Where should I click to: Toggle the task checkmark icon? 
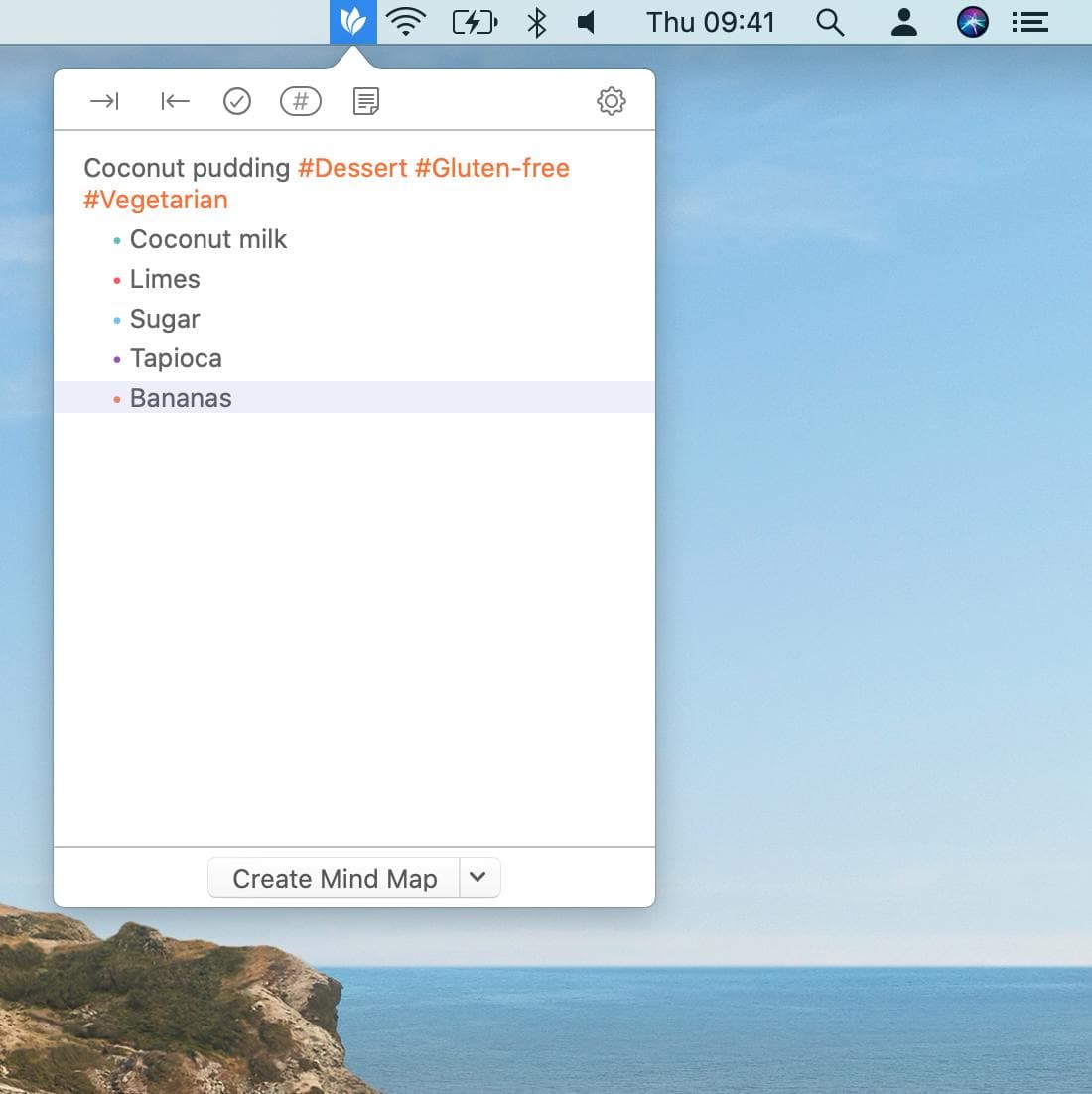[x=237, y=100]
